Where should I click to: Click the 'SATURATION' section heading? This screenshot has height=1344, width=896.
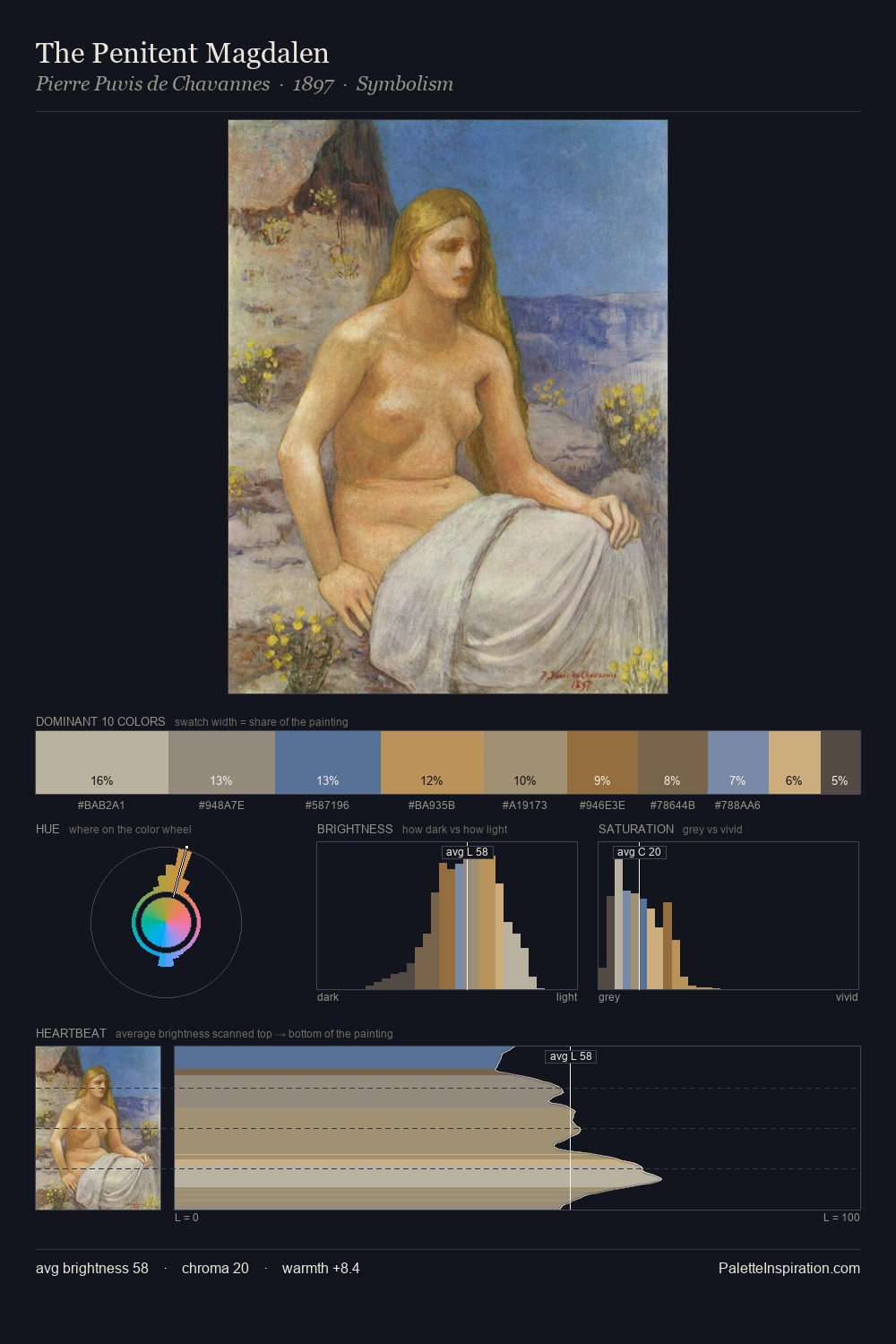(636, 829)
